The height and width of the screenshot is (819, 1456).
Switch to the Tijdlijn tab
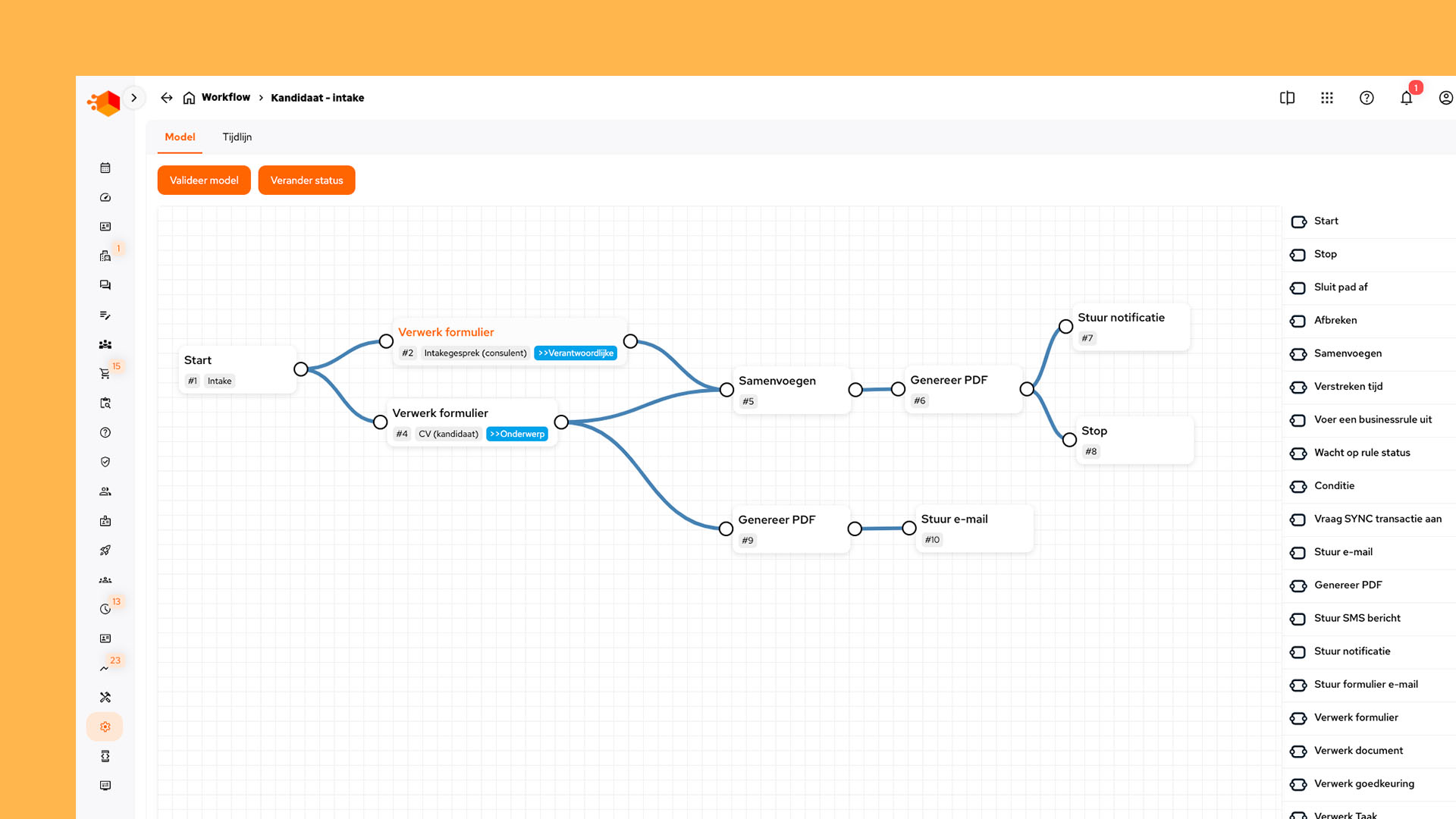click(237, 137)
